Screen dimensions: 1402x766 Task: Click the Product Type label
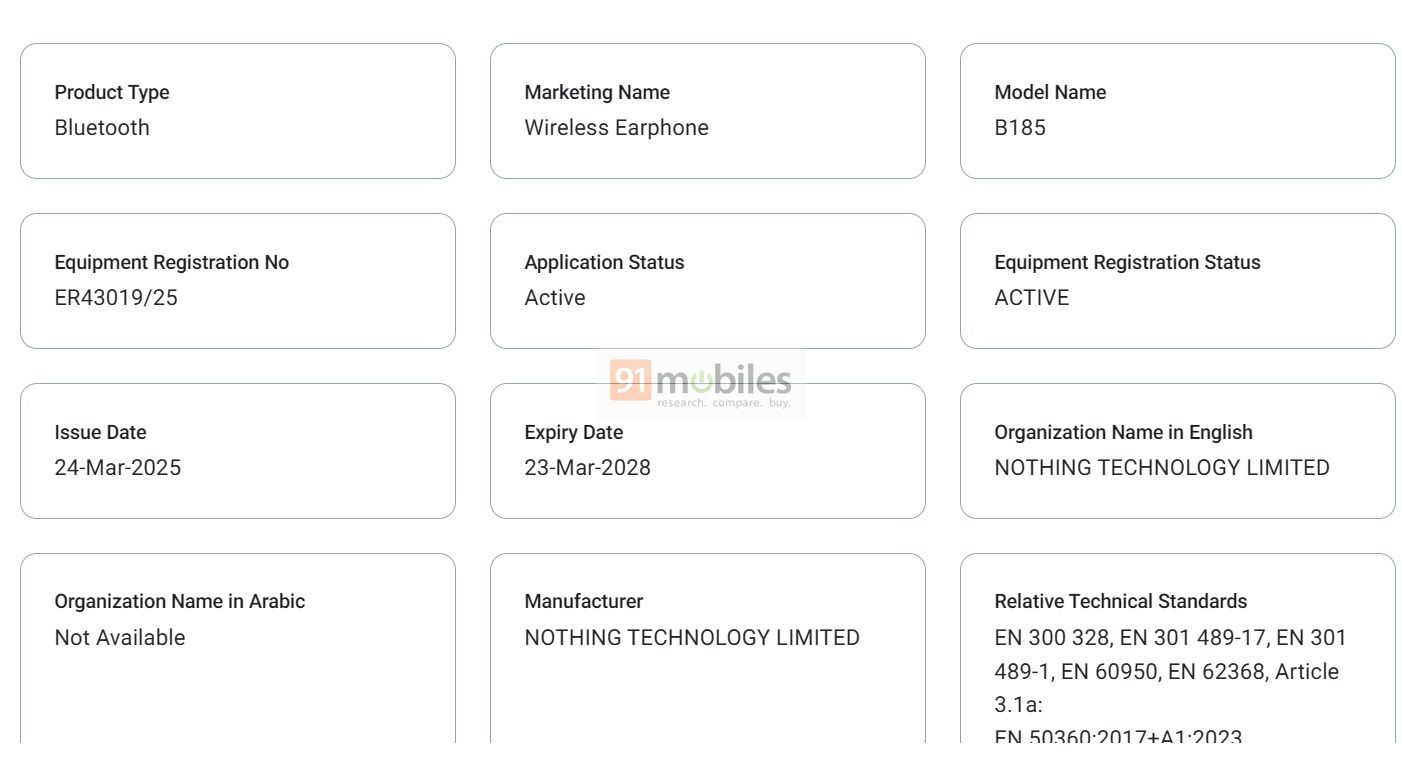coord(112,92)
